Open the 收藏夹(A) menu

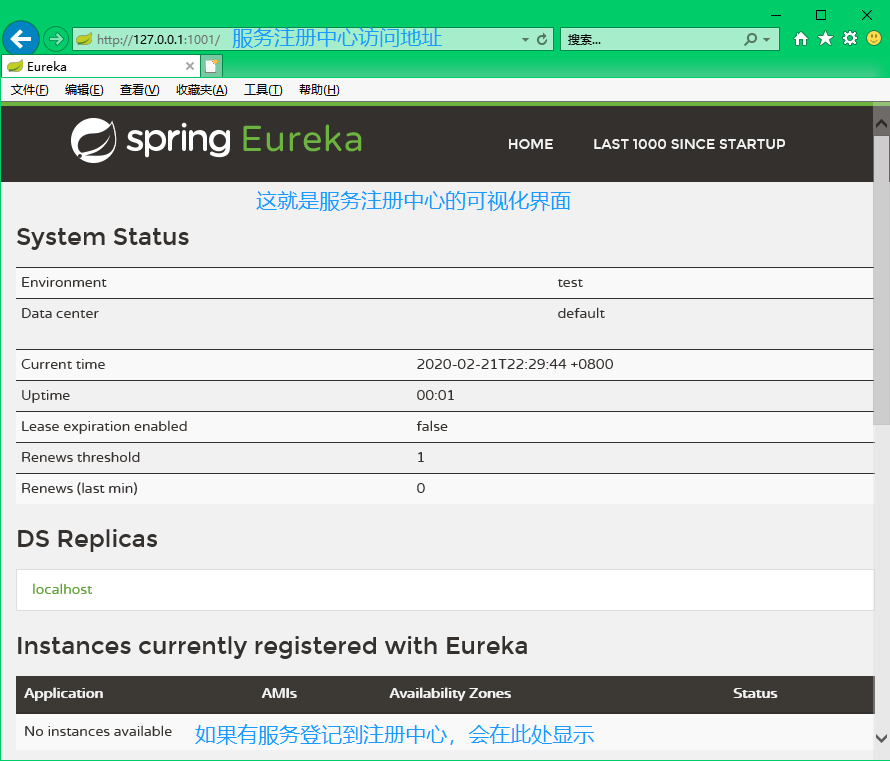pyautogui.click(x=201, y=90)
